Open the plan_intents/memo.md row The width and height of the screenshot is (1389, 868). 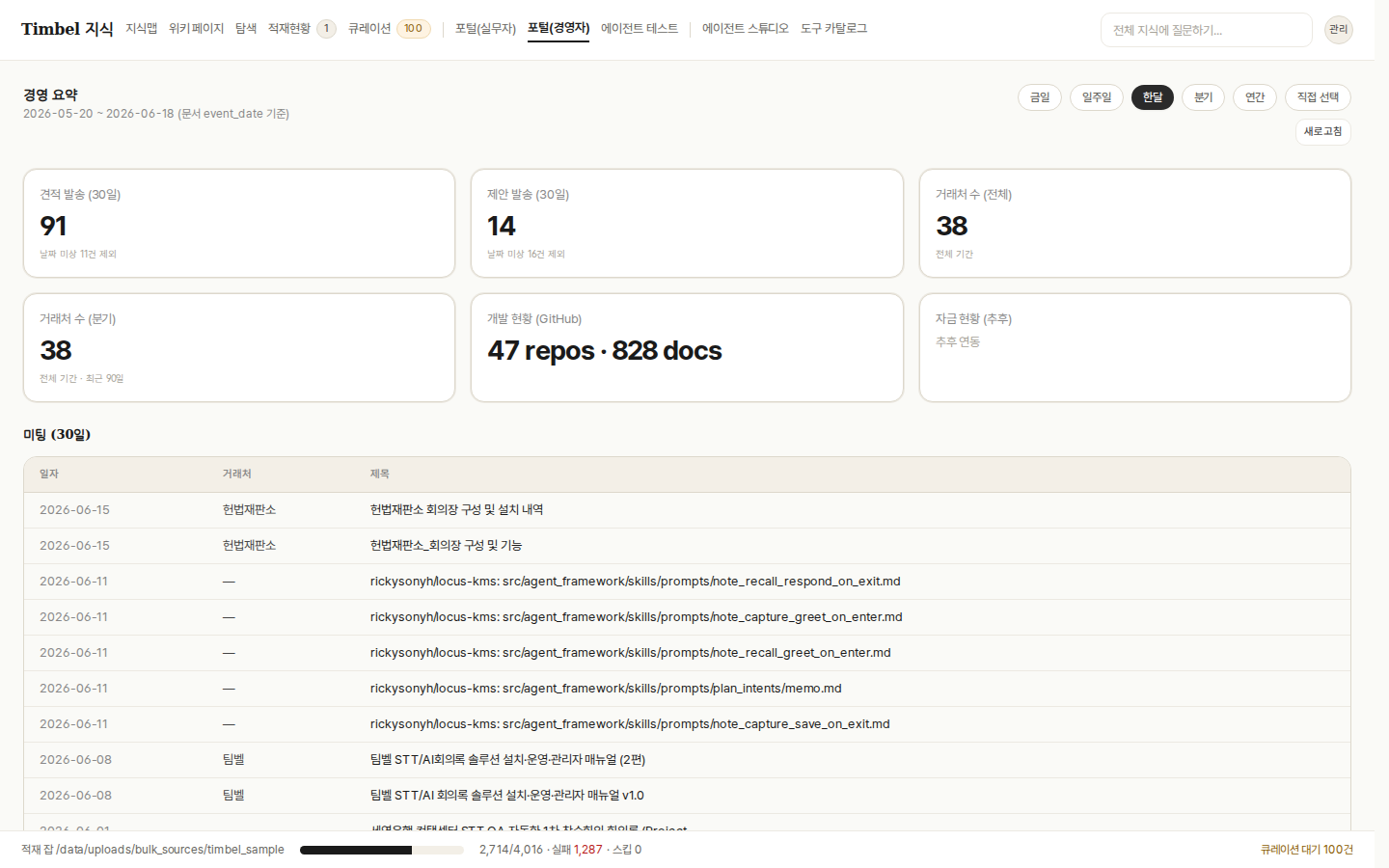687,689
